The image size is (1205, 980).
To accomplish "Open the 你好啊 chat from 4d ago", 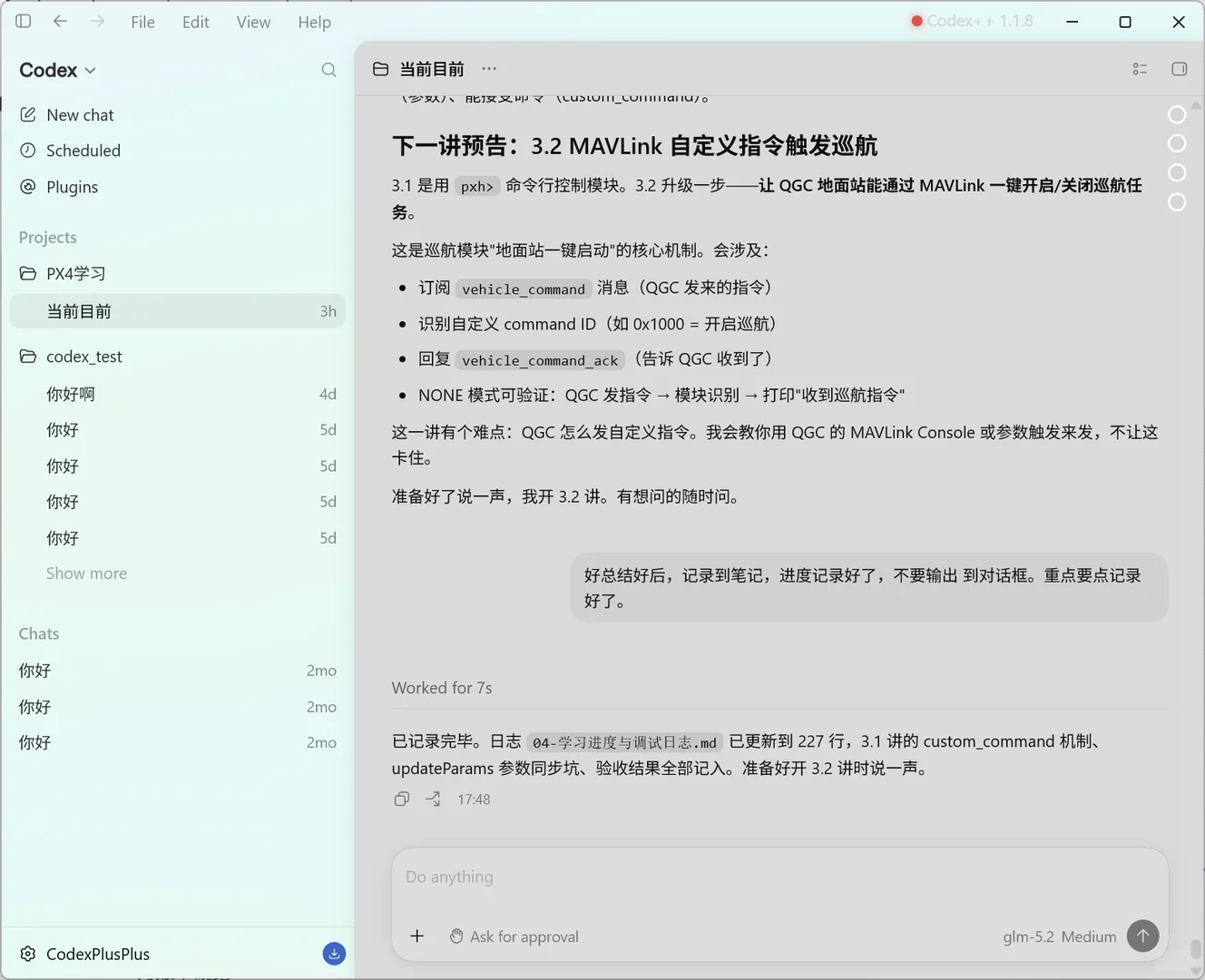I will click(x=177, y=394).
